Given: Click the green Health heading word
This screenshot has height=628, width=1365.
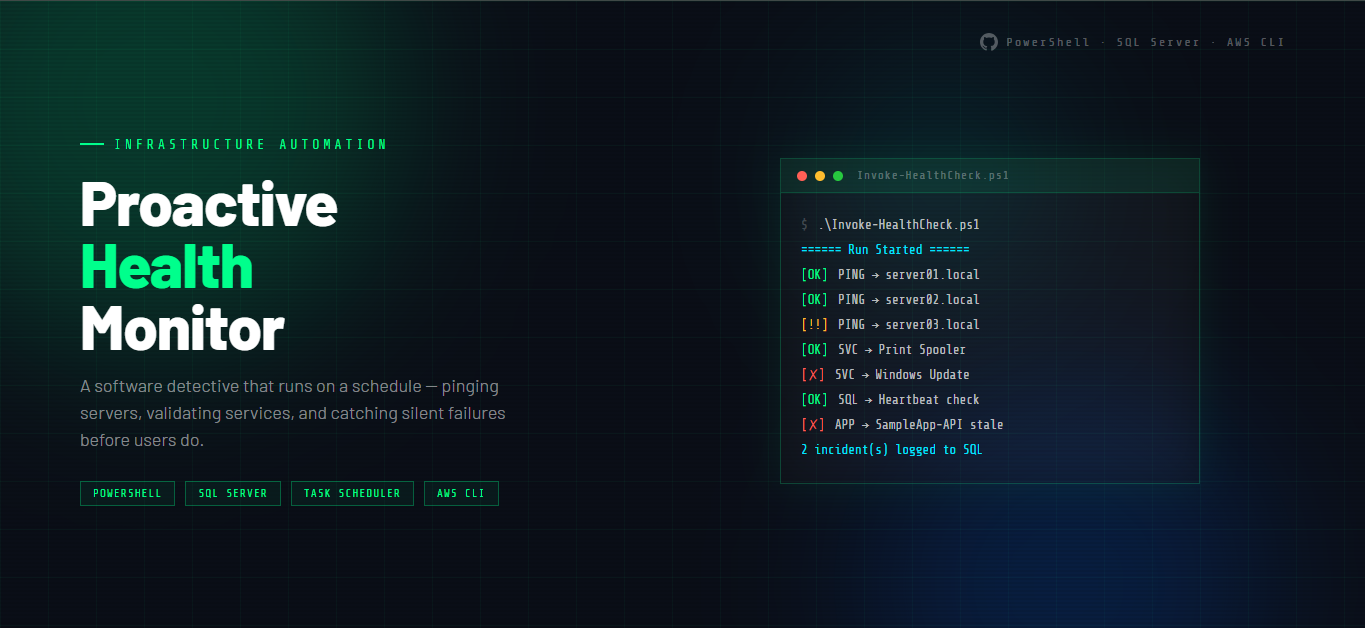Looking at the screenshot, I should click(x=167, y=266).
